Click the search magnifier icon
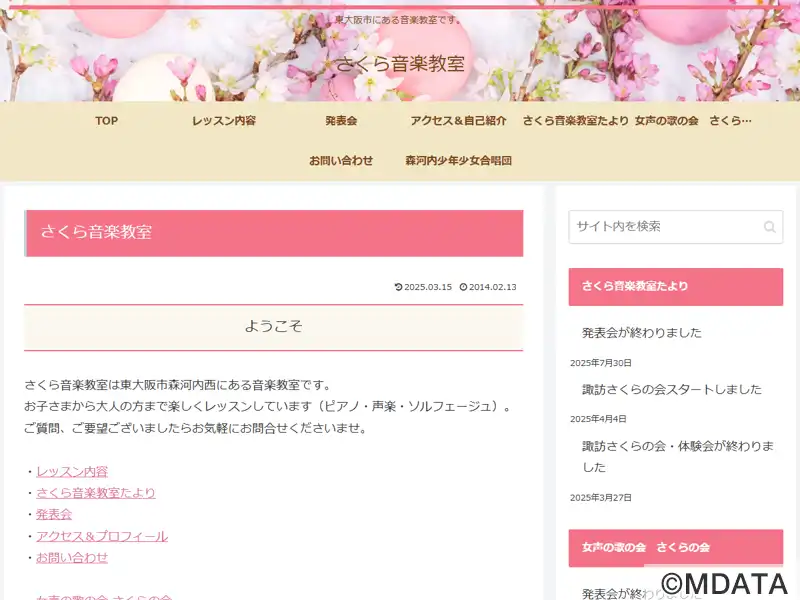The width and height of the screenshot is (800, 600). (x=769, y=227)
